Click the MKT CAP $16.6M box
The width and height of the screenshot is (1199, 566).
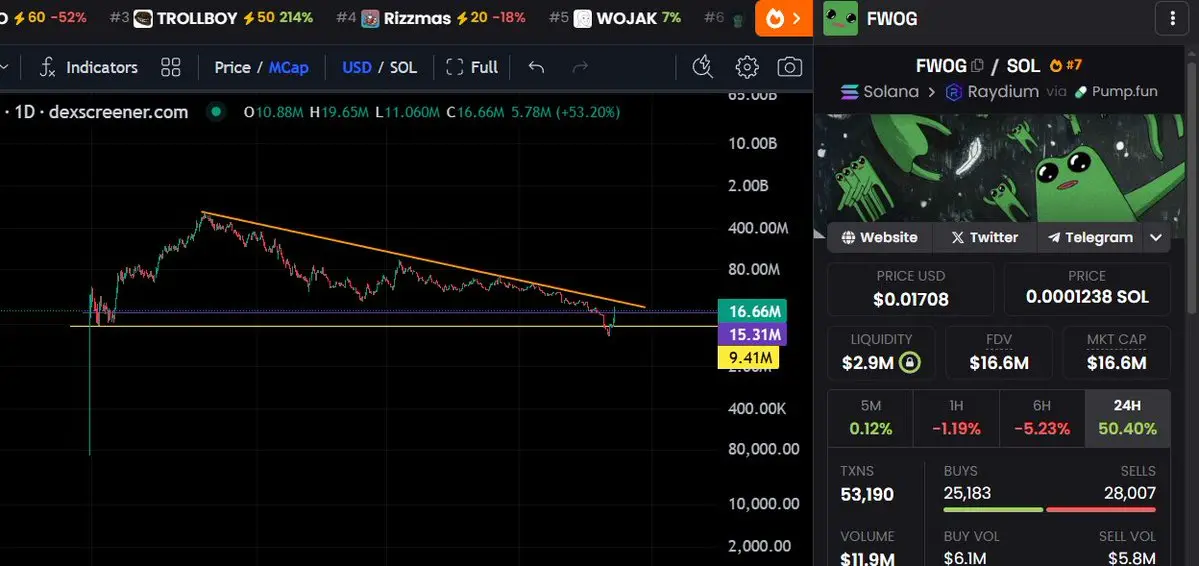point(1116,353)
